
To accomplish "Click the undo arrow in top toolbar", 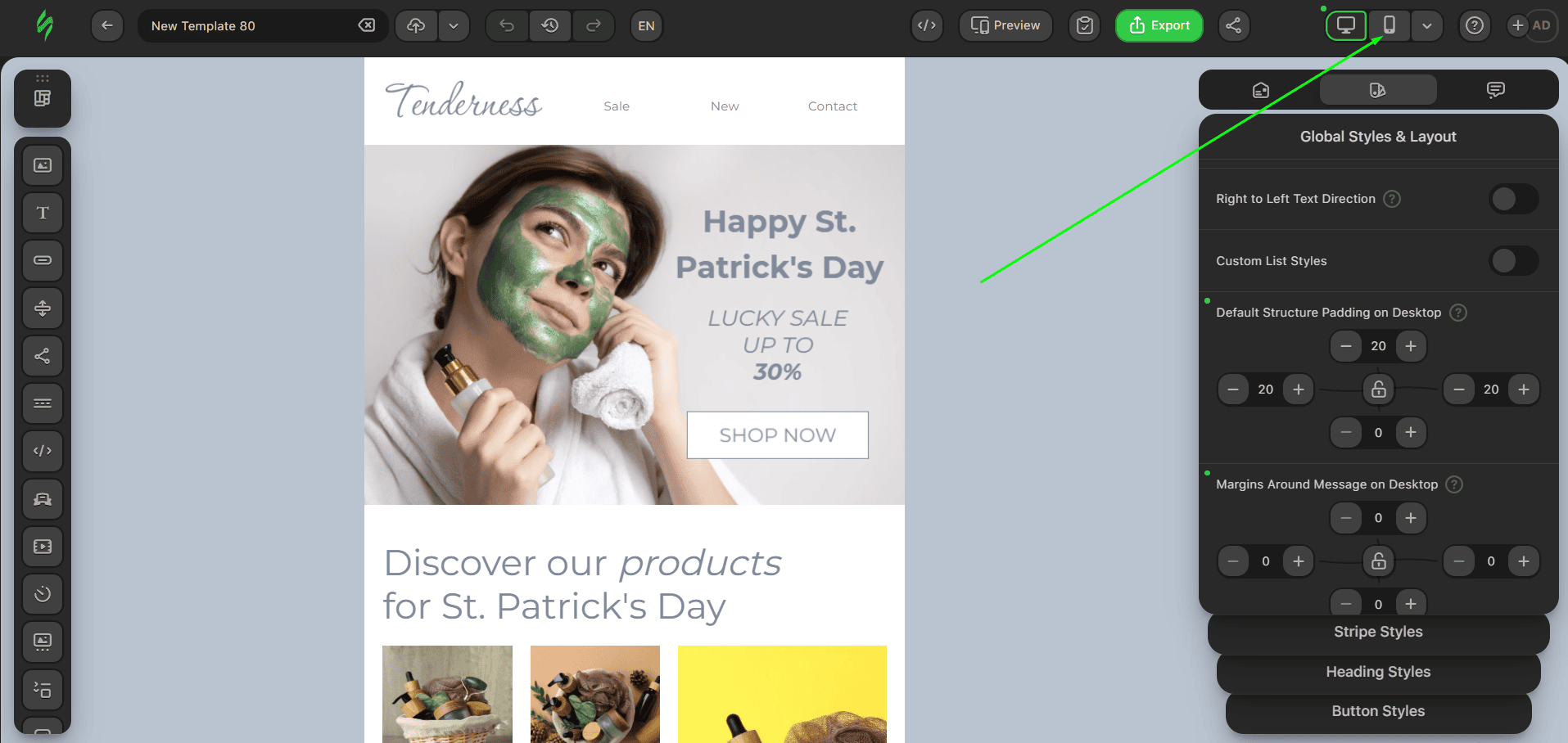I will coord(507,25).
